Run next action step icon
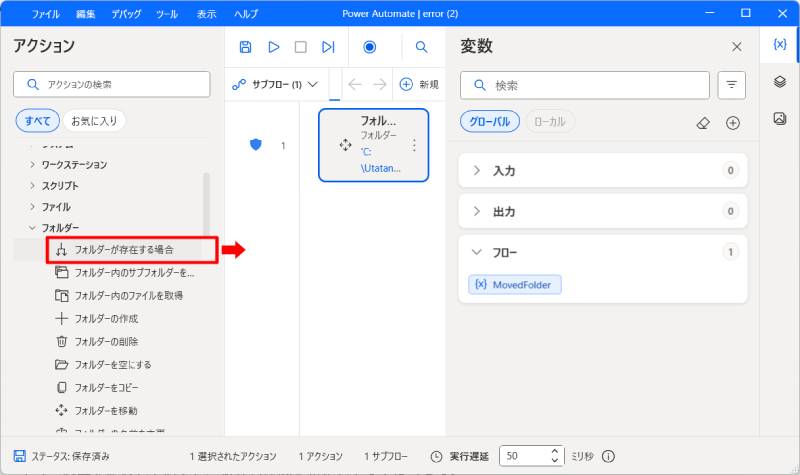The width and height of the screenshot is (800, 475). (328, 47)
